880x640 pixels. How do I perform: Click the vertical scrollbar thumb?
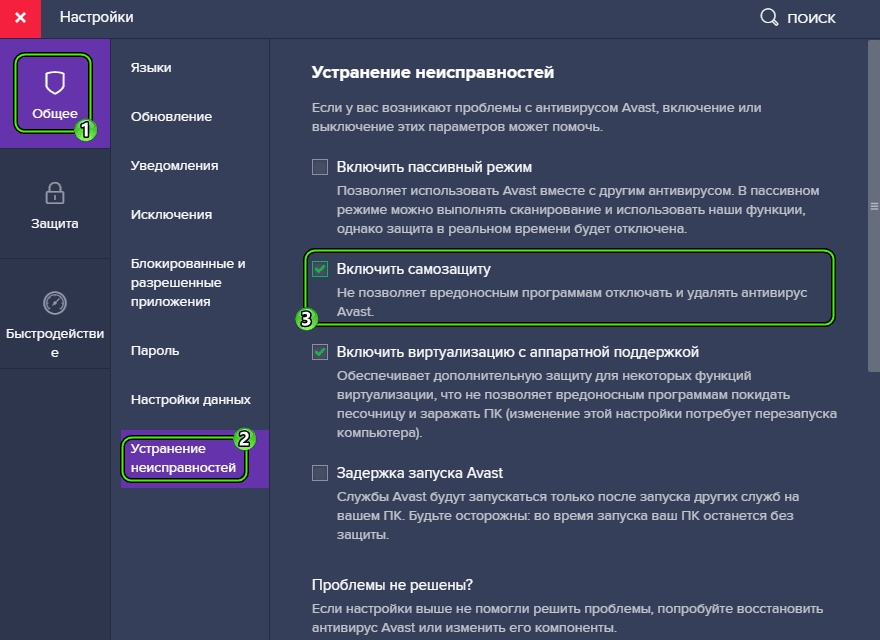[x=873, y=206]
